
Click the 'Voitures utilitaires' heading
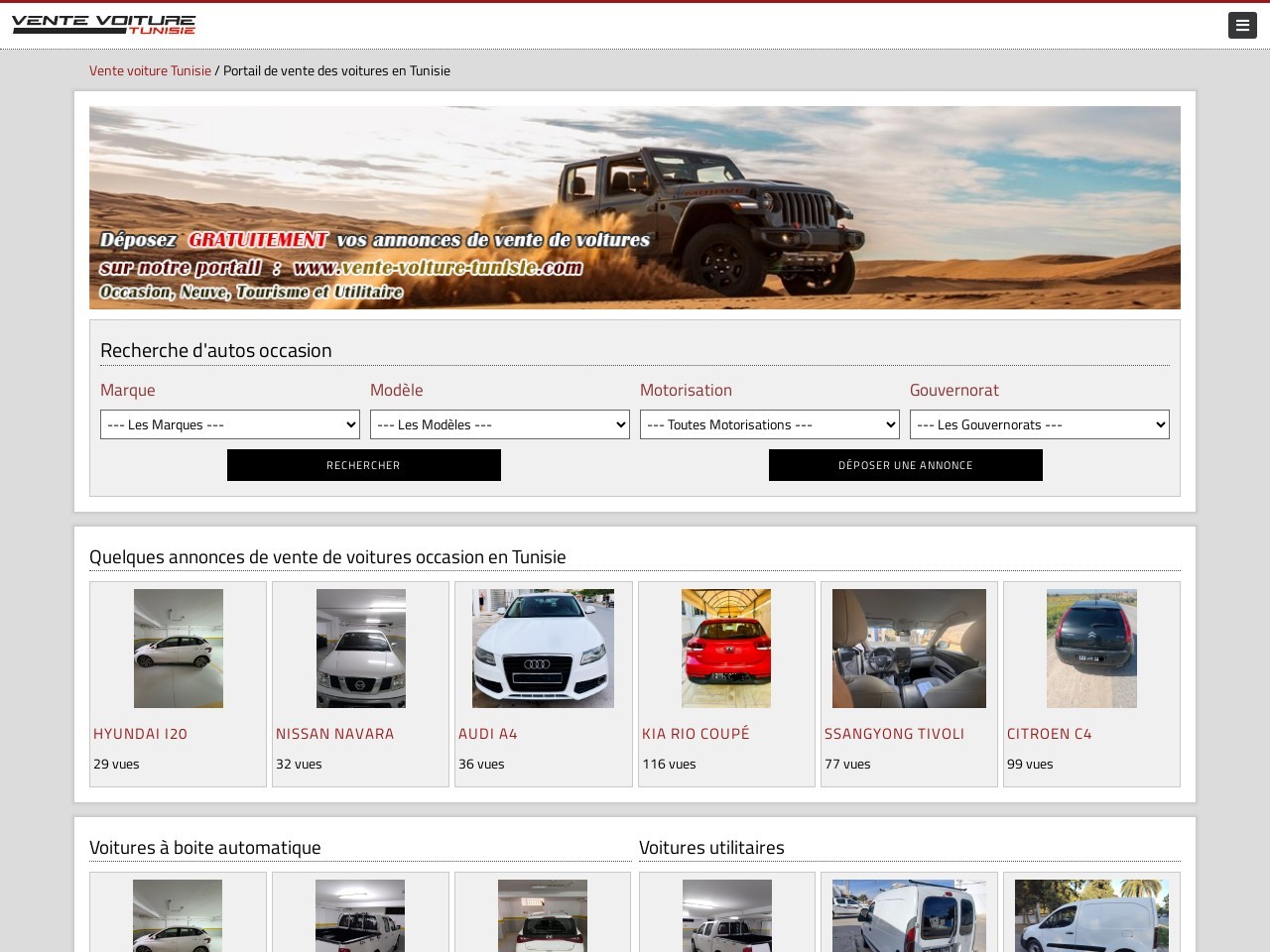point(711,848)
